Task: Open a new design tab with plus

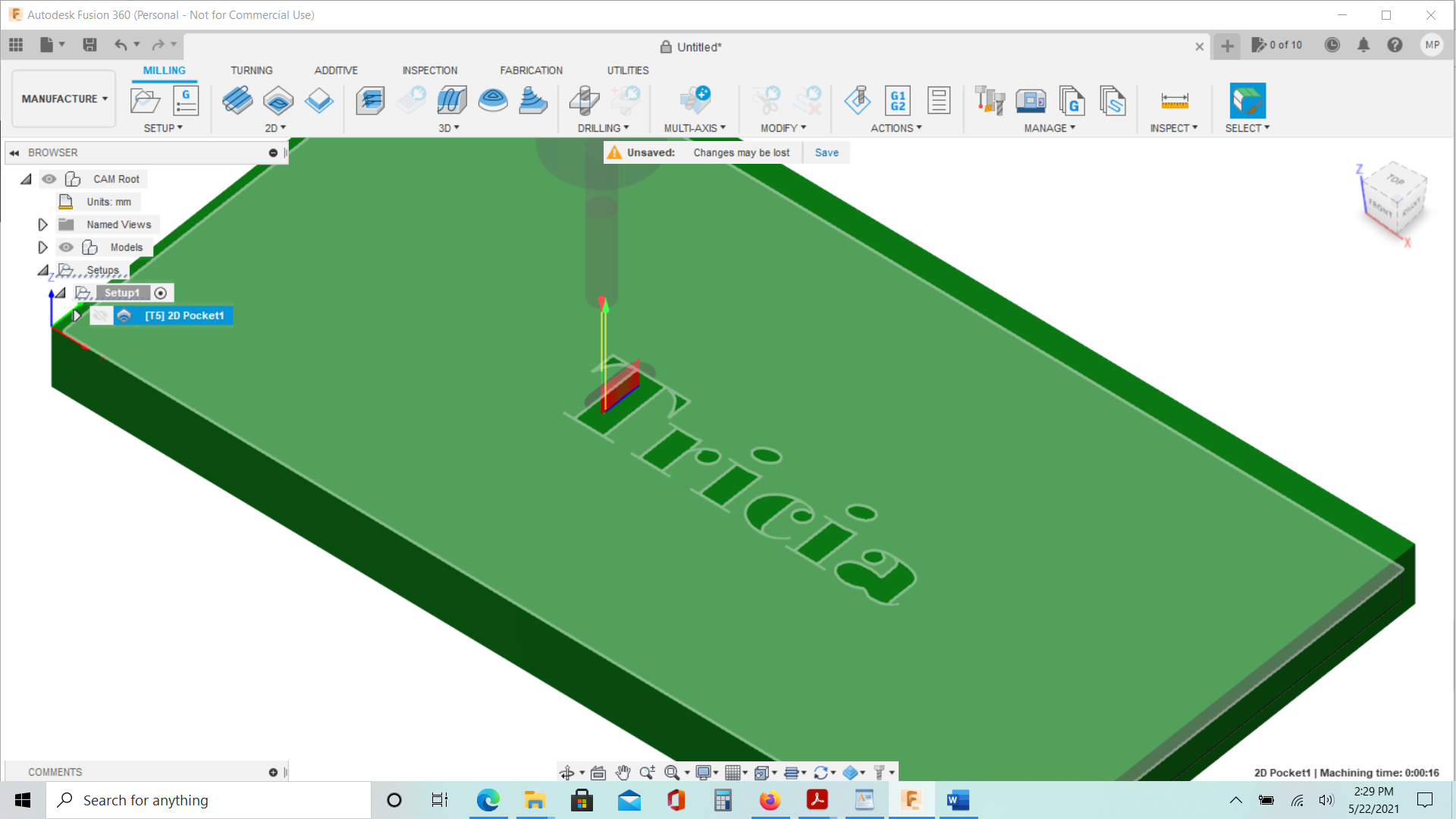Action: [1227, 46]
